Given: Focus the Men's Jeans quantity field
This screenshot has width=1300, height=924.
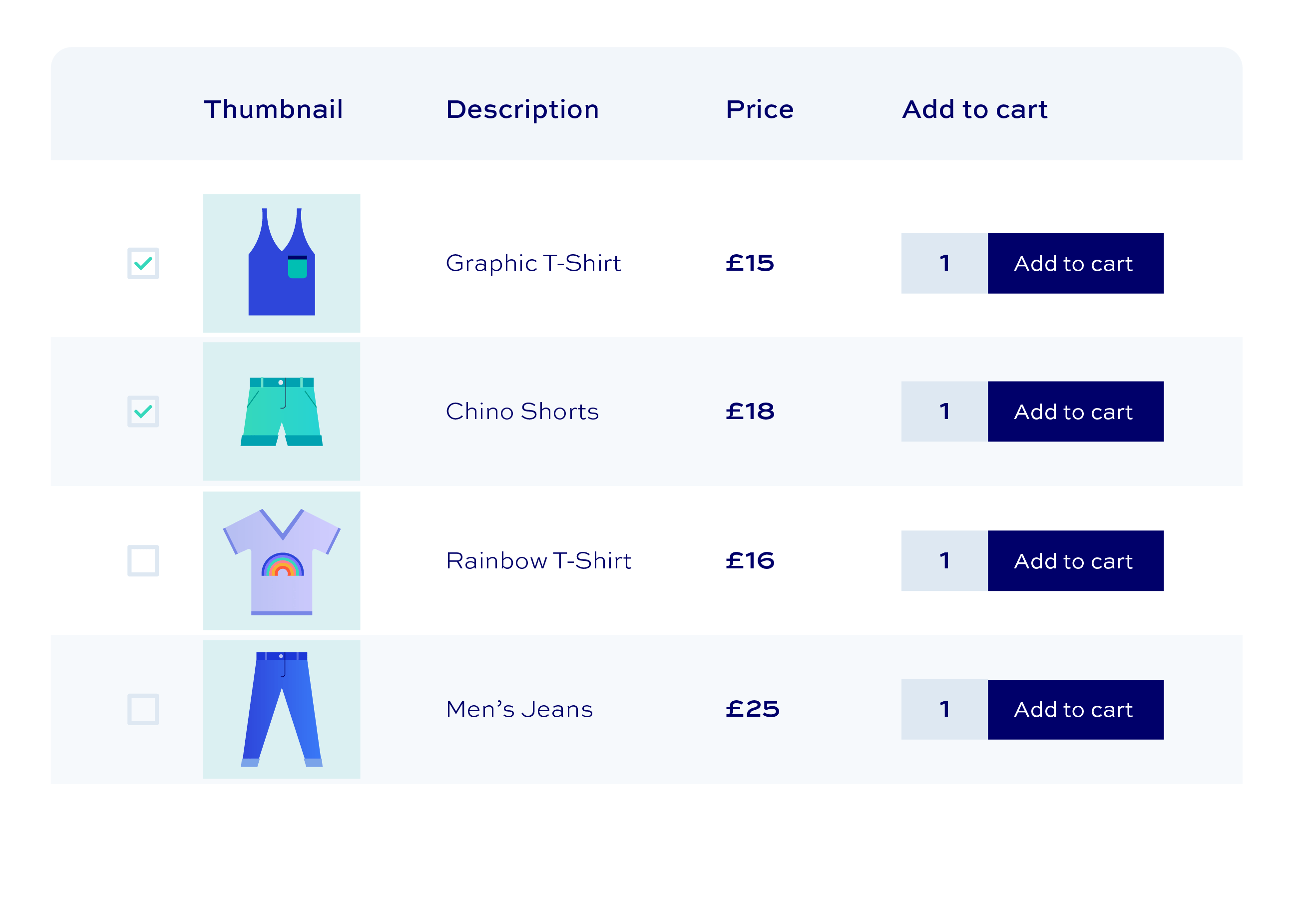Looking at the screenshot, I should [944, 710].
